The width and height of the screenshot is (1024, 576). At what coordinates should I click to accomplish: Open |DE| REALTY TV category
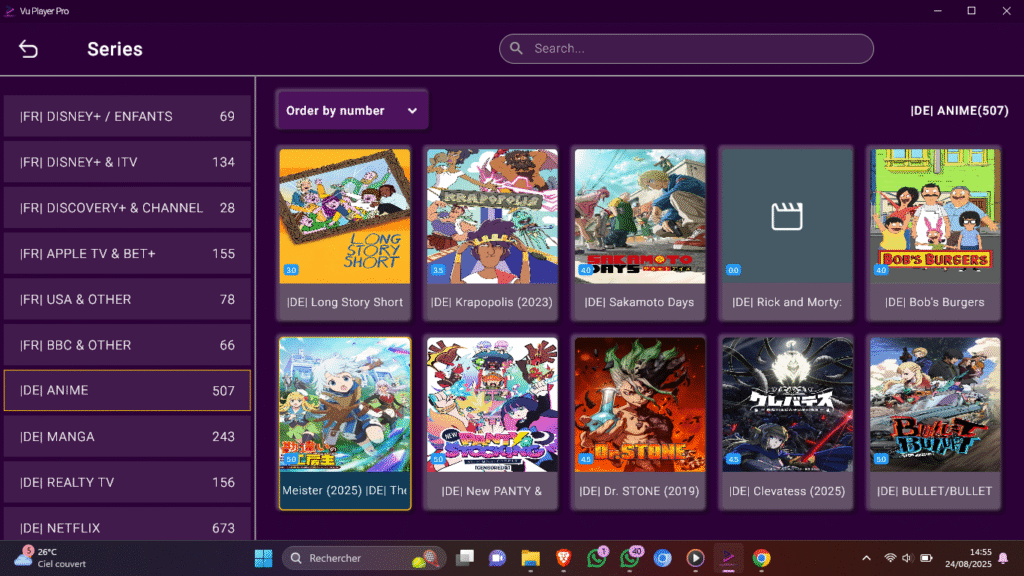(x=127, y=482)
